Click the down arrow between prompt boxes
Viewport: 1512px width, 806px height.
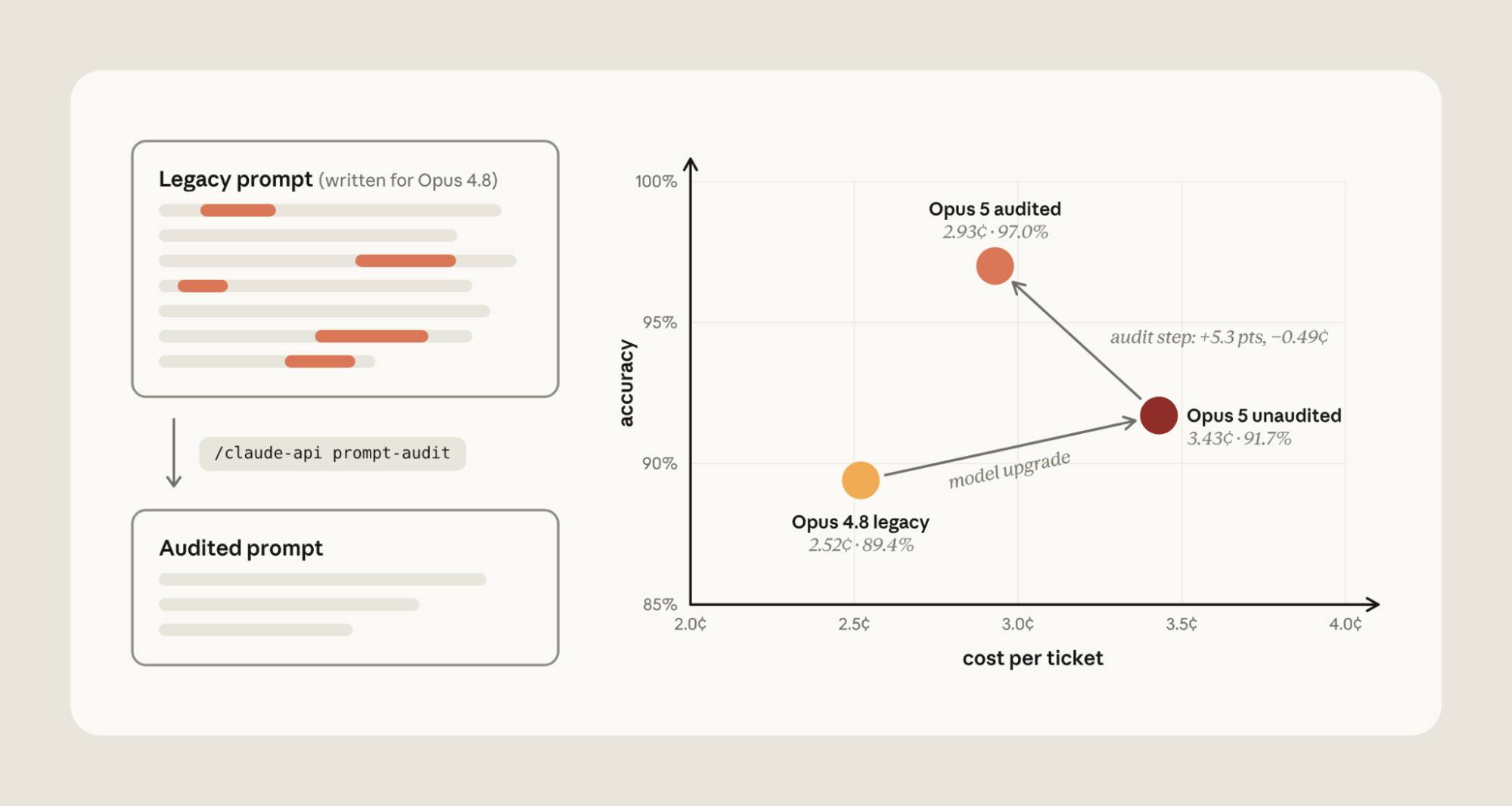tap(174, 452)
